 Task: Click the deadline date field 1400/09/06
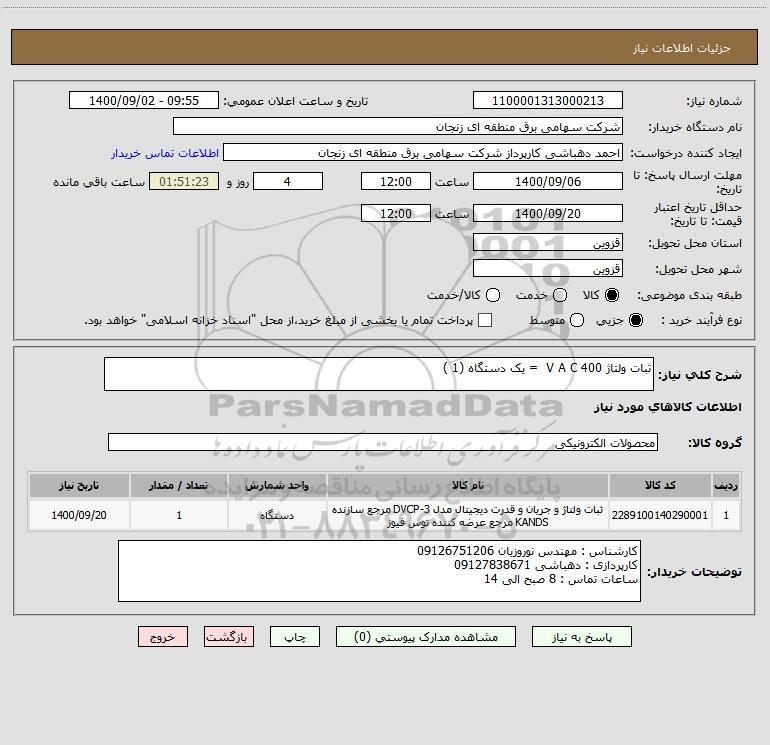point(548,182)
